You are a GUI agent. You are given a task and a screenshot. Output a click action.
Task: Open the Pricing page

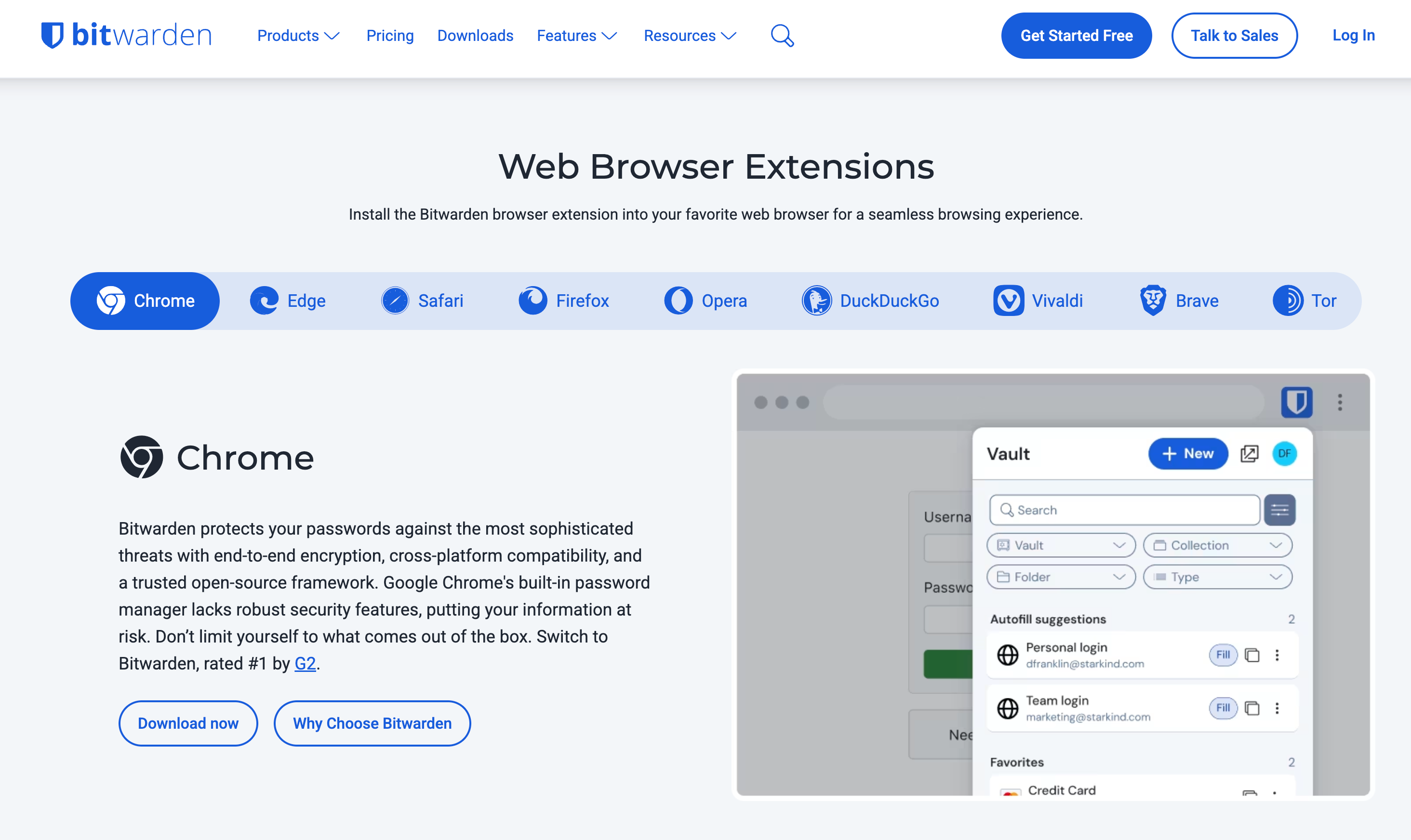(x=389, y=36)
